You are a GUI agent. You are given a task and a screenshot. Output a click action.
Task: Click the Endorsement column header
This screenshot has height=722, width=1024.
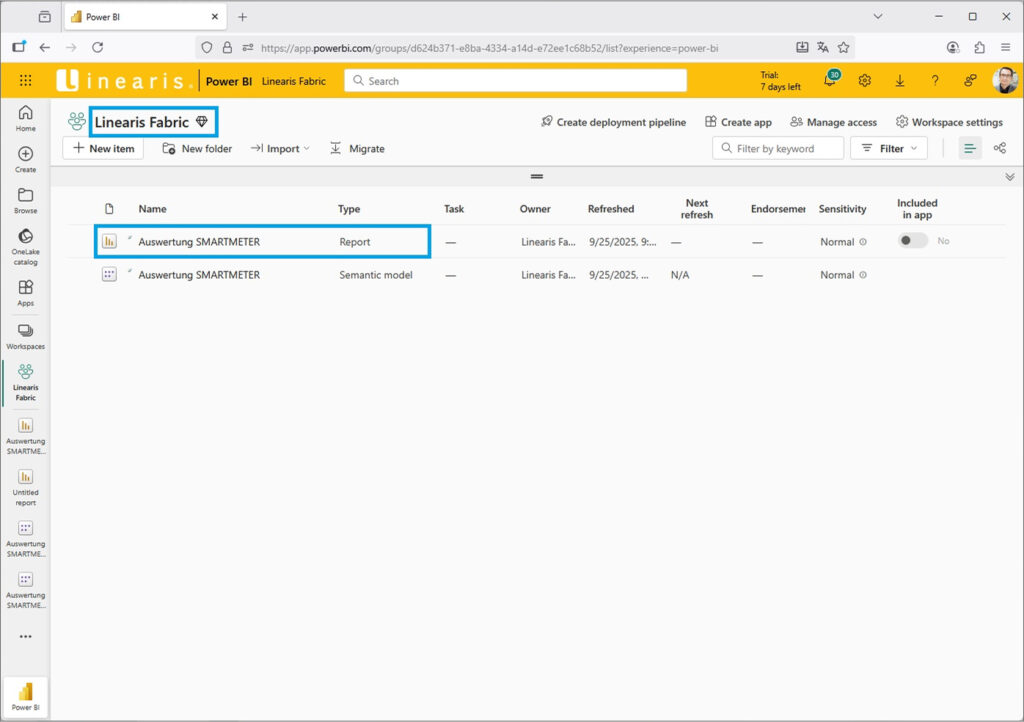pyautogui.click(x=778, y=209)
